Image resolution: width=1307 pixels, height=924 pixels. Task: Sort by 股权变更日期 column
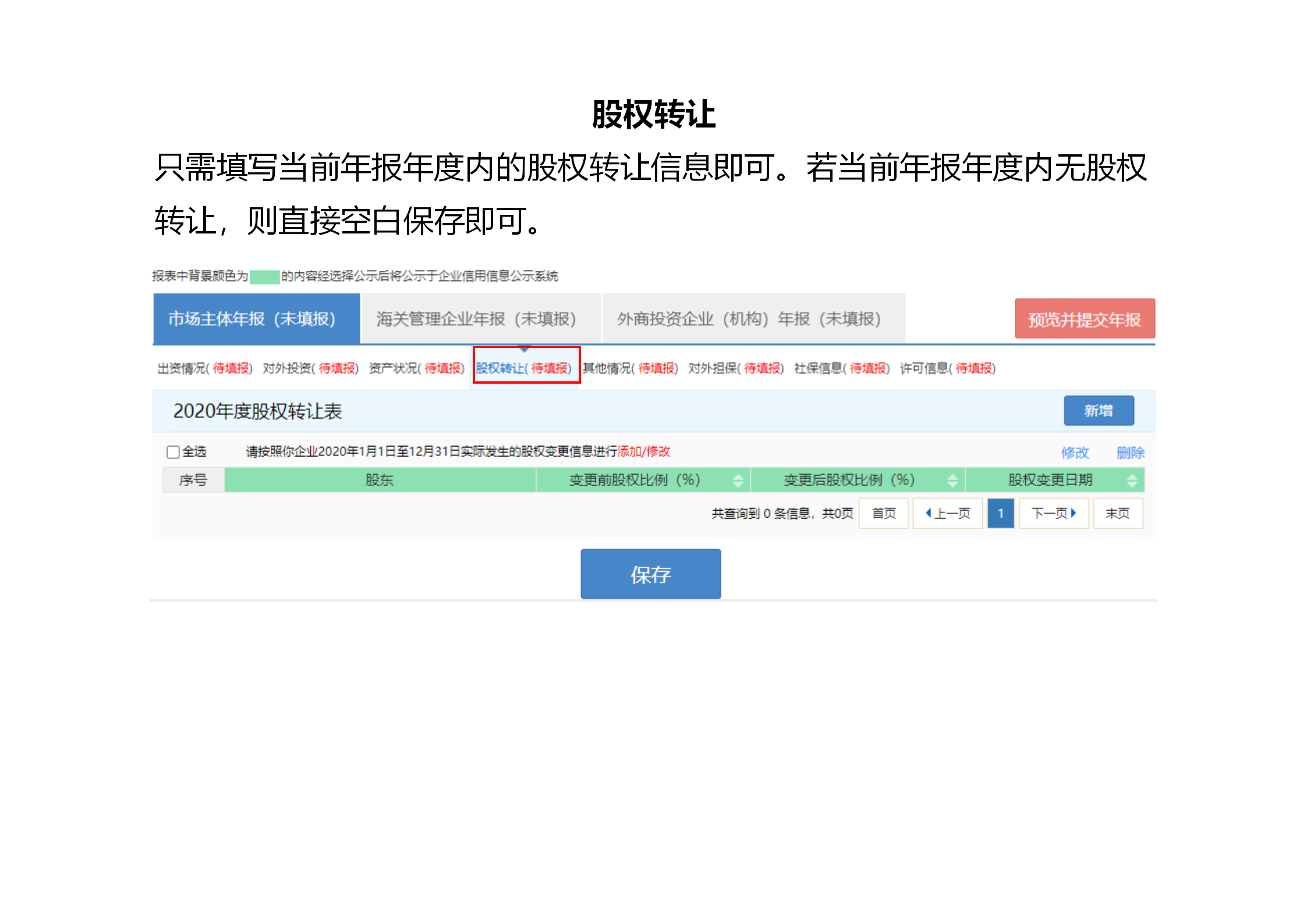click(1132, 480)
